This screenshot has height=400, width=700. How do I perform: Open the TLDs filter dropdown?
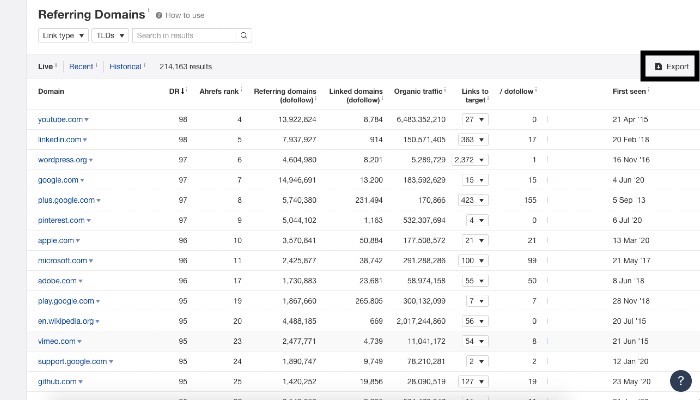109,35
